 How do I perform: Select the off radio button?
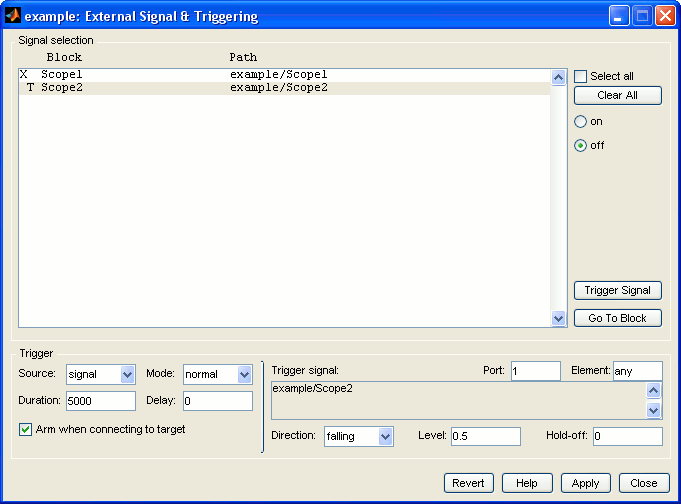580,145
